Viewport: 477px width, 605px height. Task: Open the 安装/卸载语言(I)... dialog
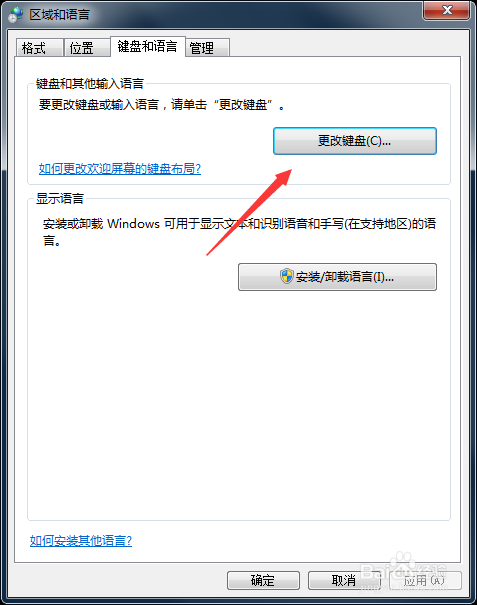337,277
